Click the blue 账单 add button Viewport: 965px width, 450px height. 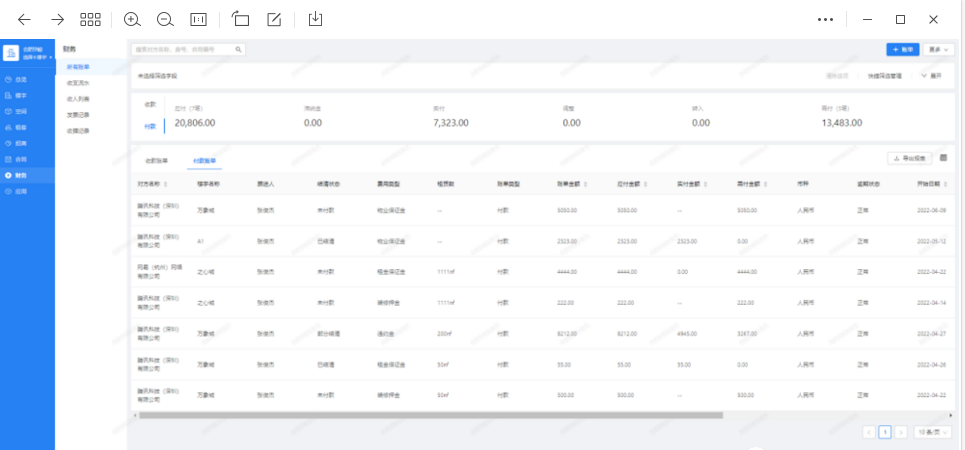point(902,48)
